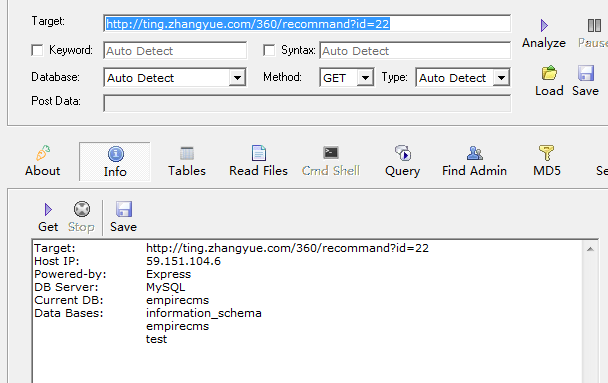Enable the Syntax checkbox
Image resolution: width=608 pixels, height=383 pixels.
(269, 50)
